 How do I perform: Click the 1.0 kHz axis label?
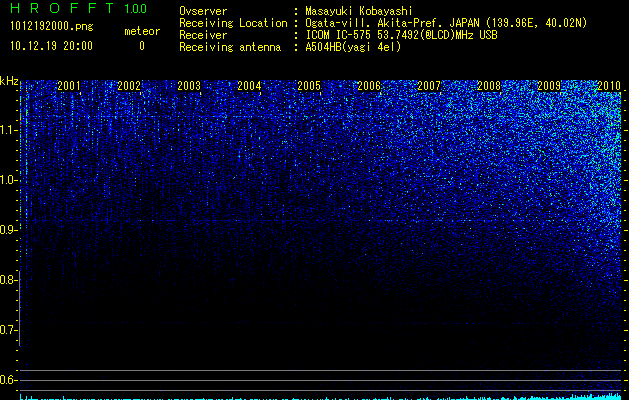(8, 180)
